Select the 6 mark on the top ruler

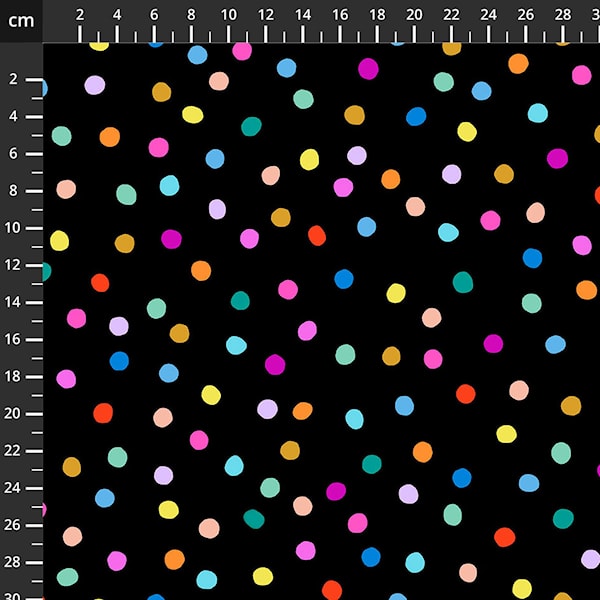[154, 15]
